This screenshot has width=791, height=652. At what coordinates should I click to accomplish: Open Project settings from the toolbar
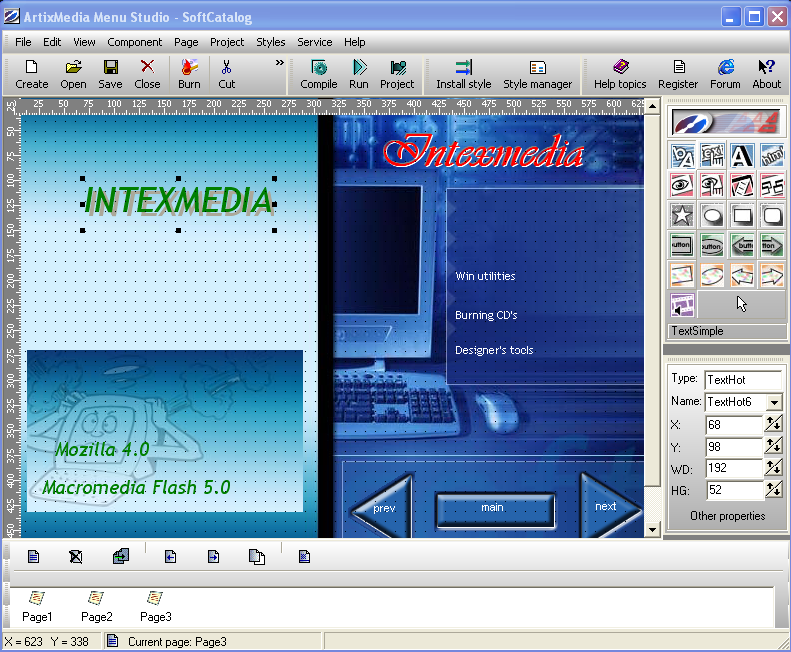(397, 74)
